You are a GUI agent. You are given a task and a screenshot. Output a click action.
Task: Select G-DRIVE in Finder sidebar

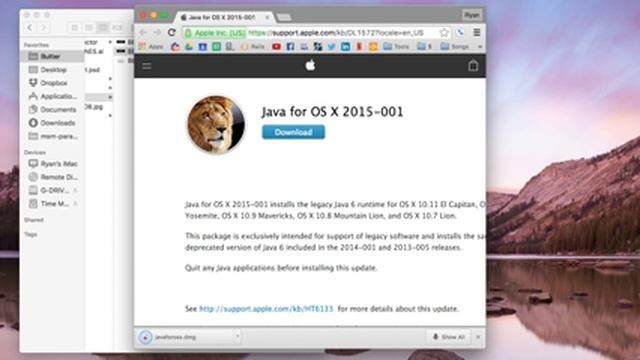[x=52, y=191]
